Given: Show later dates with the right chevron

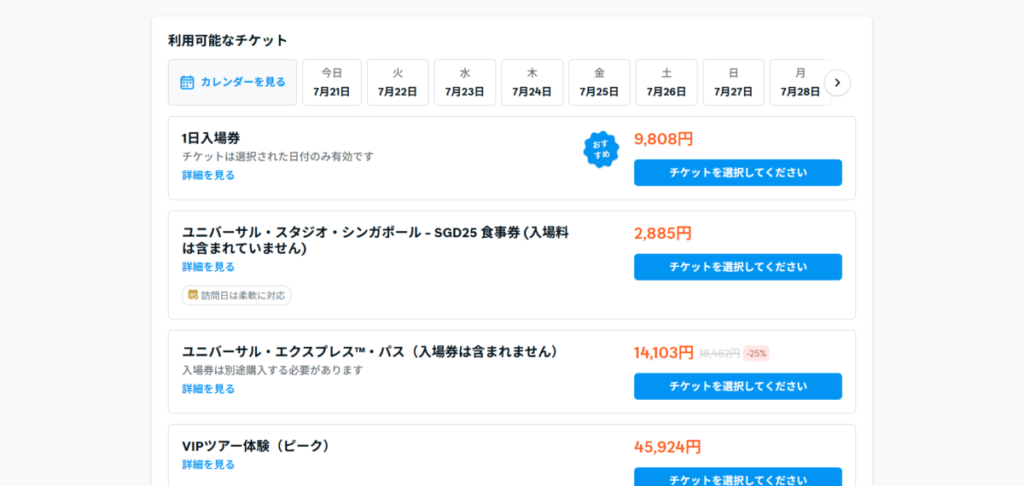Looking at the screenshot, I should [x=837, y=83].
